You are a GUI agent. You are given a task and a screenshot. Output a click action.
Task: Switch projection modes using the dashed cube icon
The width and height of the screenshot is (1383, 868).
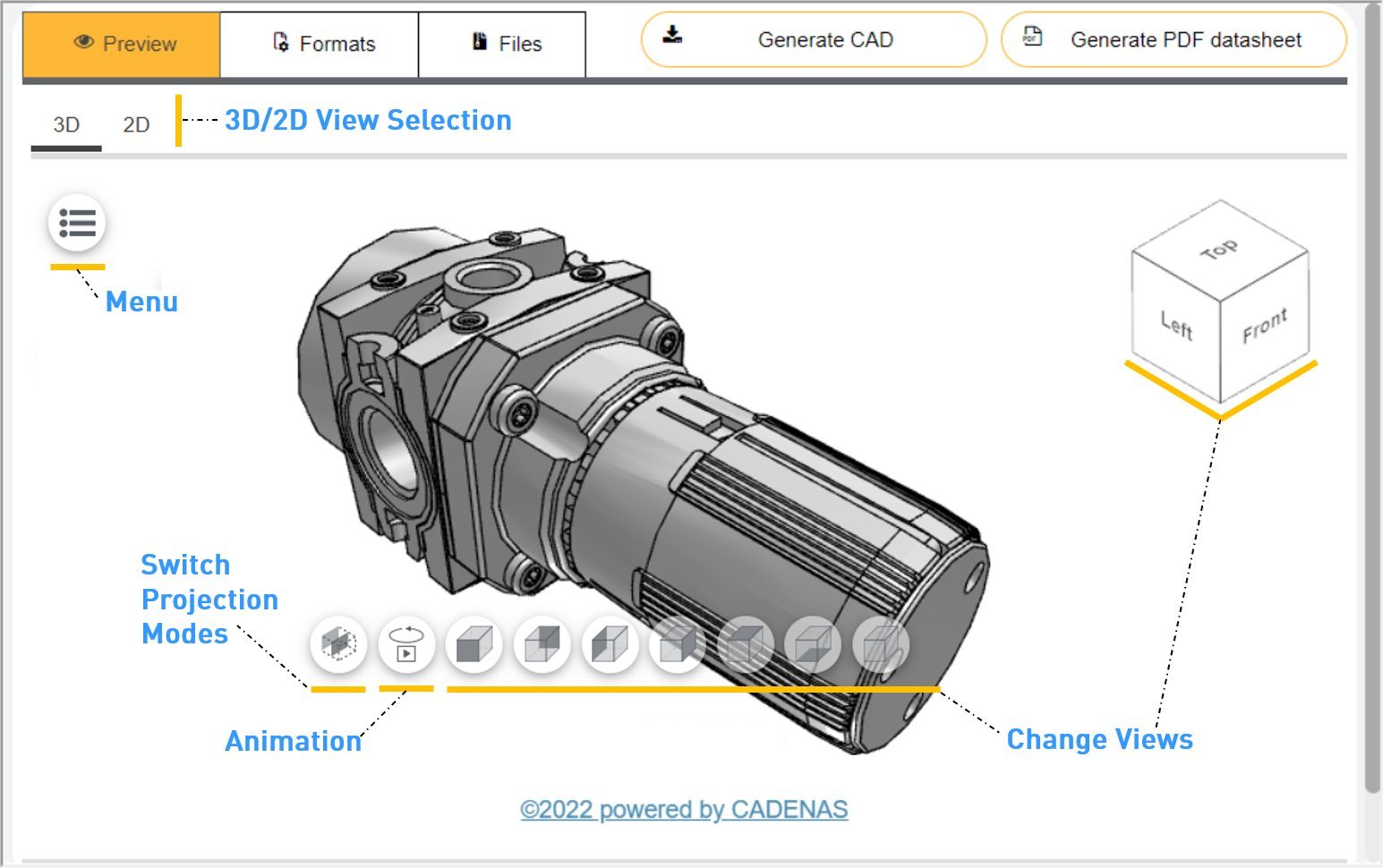coord(338,643)
